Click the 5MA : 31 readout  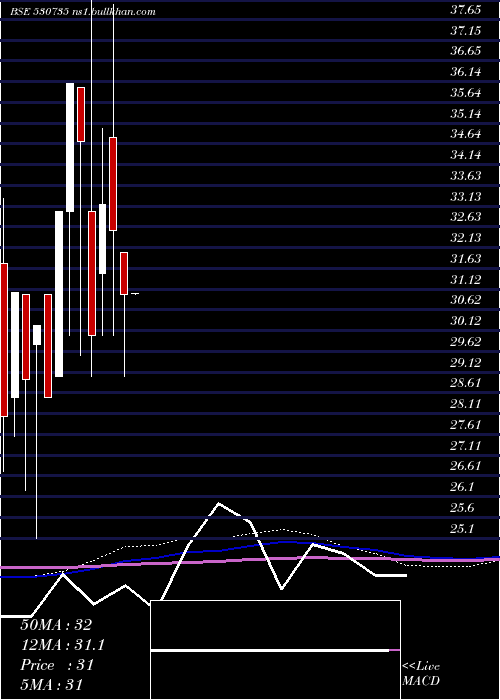[52, 685]
